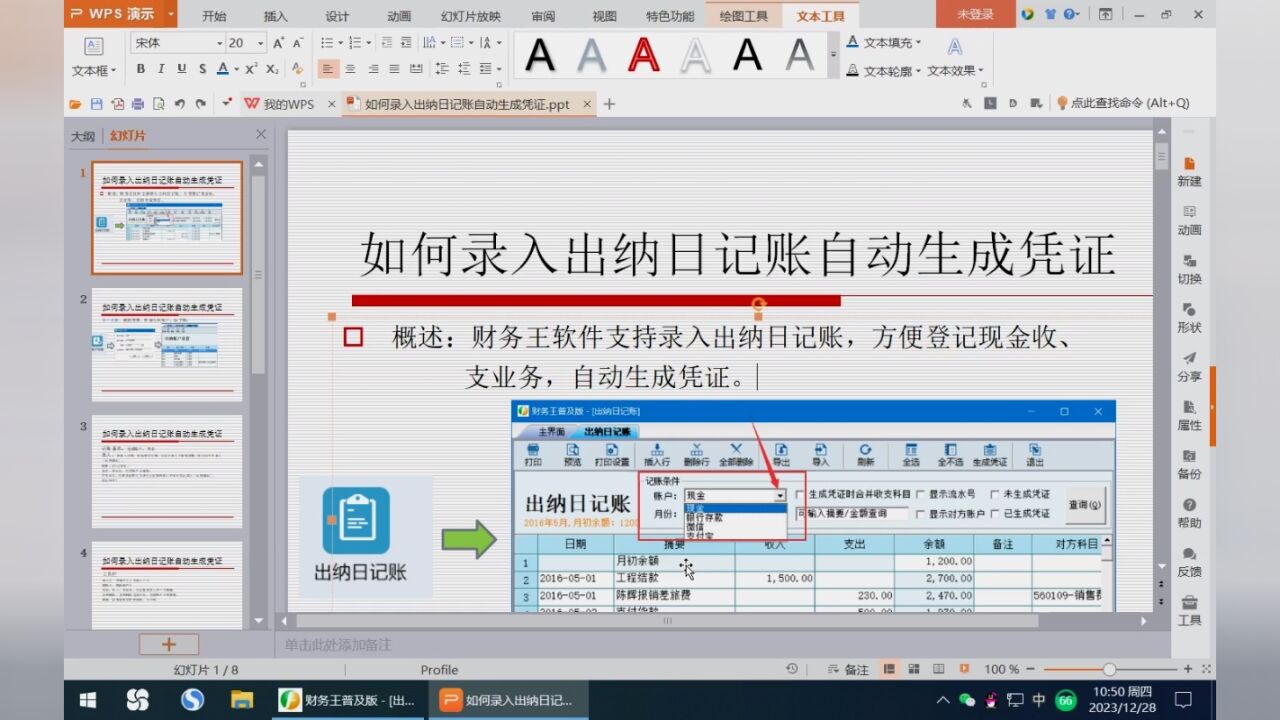The image size is (1280, 720).
Task: Toggle bold text formatting
Action: point(140,69)
